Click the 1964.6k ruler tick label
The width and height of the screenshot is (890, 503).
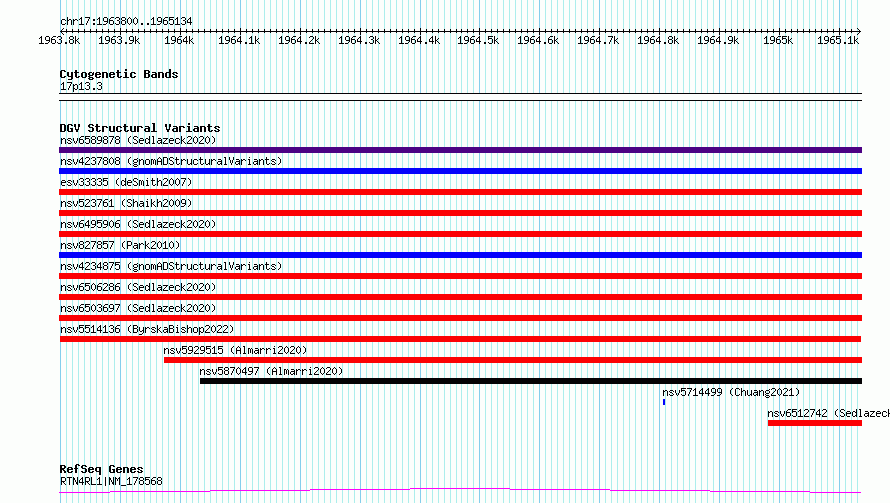click(538, 40)
